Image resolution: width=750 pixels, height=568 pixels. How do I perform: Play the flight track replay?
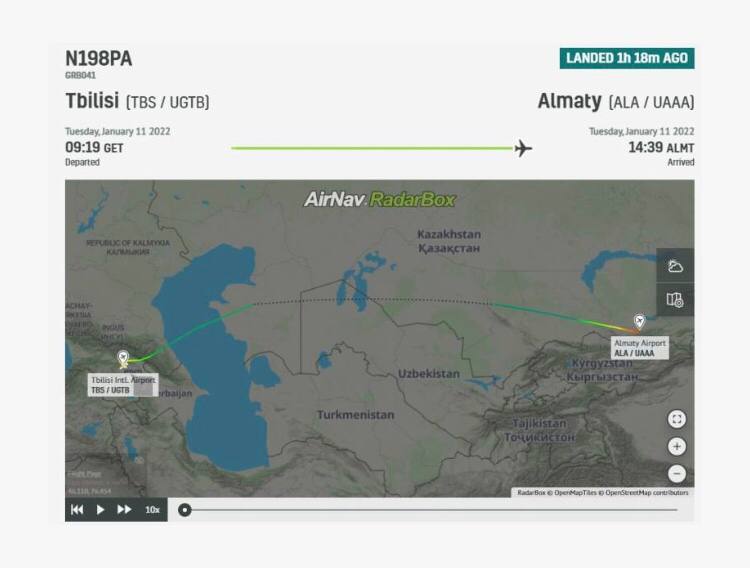tap(100, 510)
